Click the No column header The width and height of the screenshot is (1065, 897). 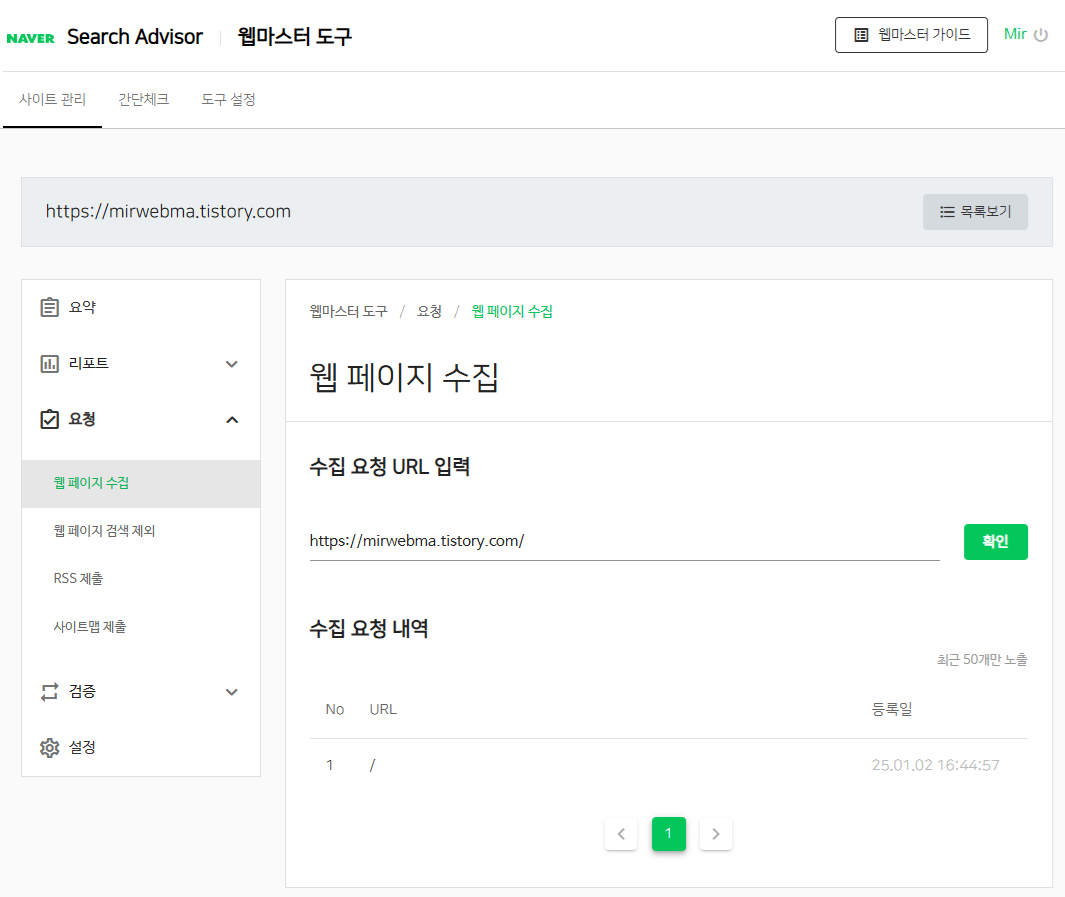pyautogui.click(x=335, y=710)
